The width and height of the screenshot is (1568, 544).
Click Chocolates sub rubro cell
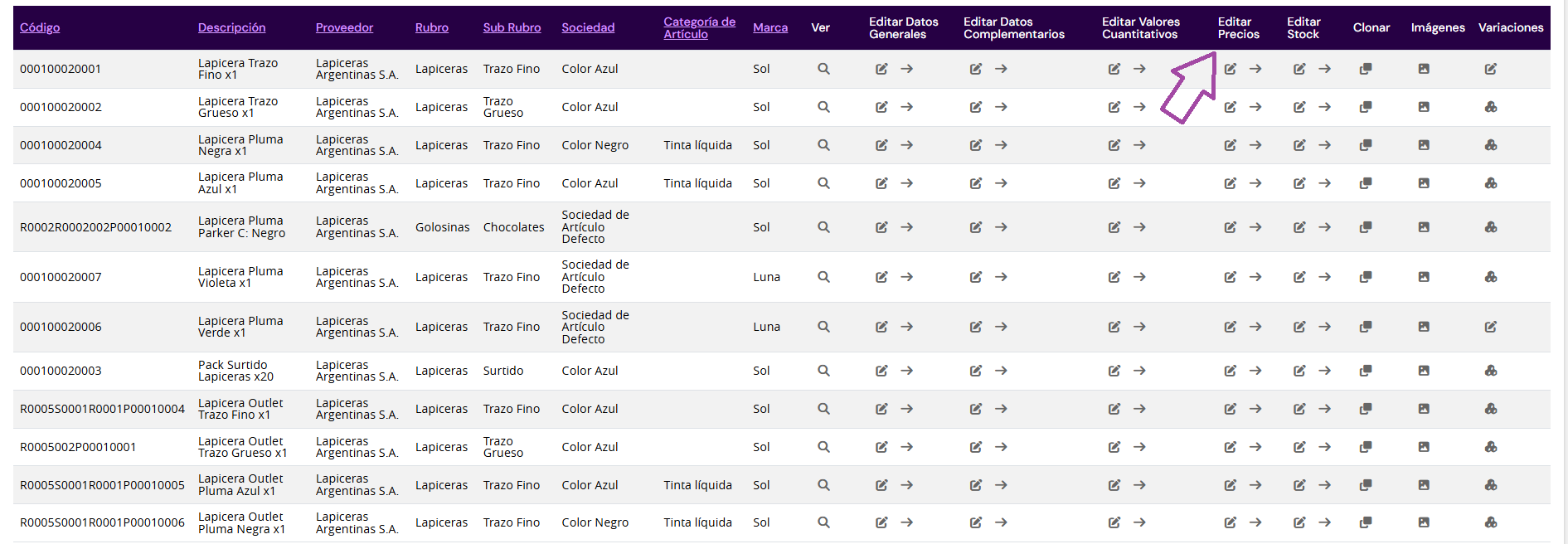click(514, 227)
